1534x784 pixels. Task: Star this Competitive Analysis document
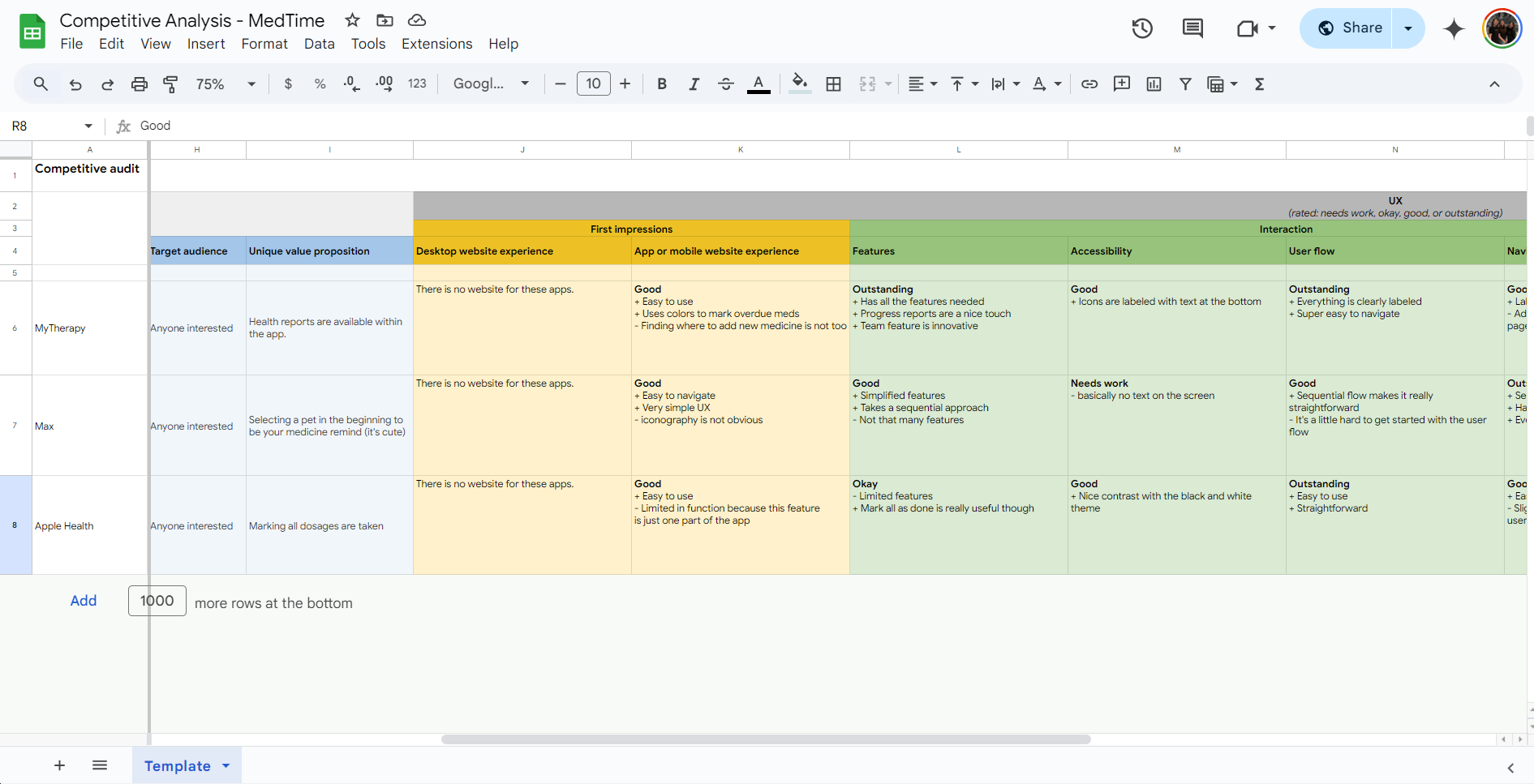[352, 20]
